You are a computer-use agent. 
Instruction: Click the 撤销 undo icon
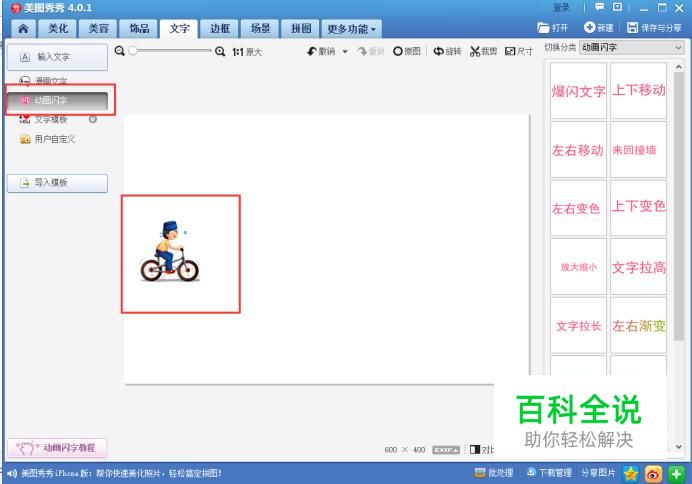tap(321, 52)
